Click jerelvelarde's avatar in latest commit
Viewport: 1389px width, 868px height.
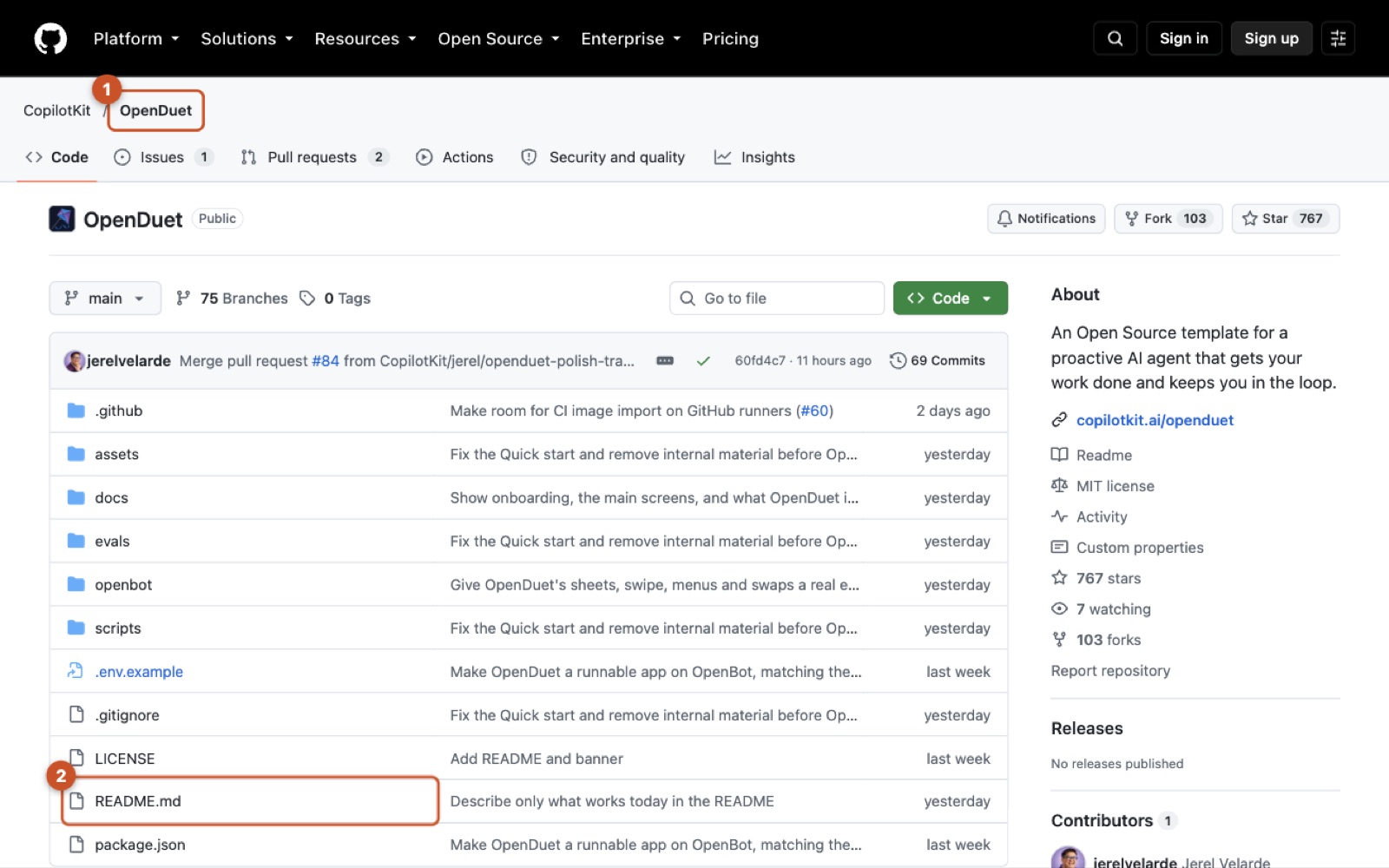[75, 360]
